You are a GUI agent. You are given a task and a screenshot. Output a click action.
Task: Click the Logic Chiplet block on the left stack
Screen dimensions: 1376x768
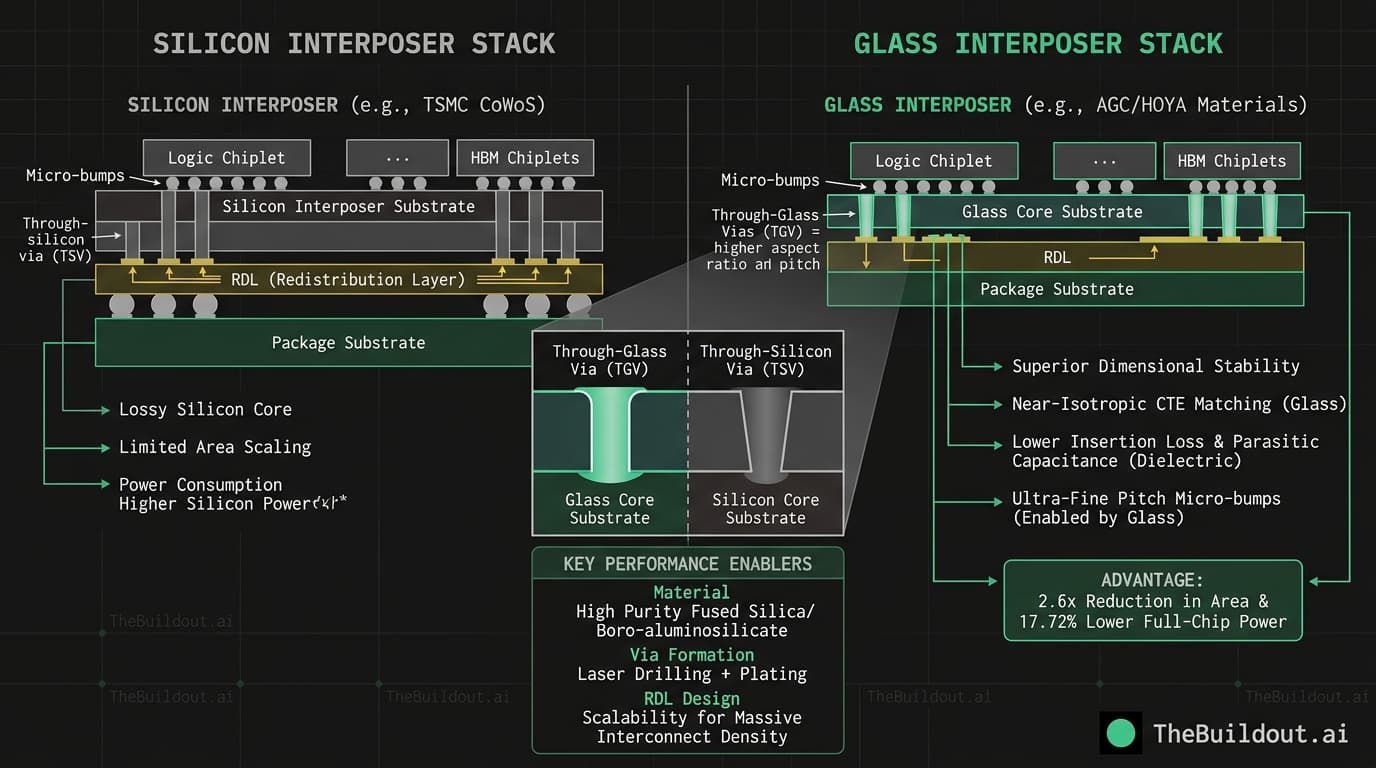[x=226, y=157]
